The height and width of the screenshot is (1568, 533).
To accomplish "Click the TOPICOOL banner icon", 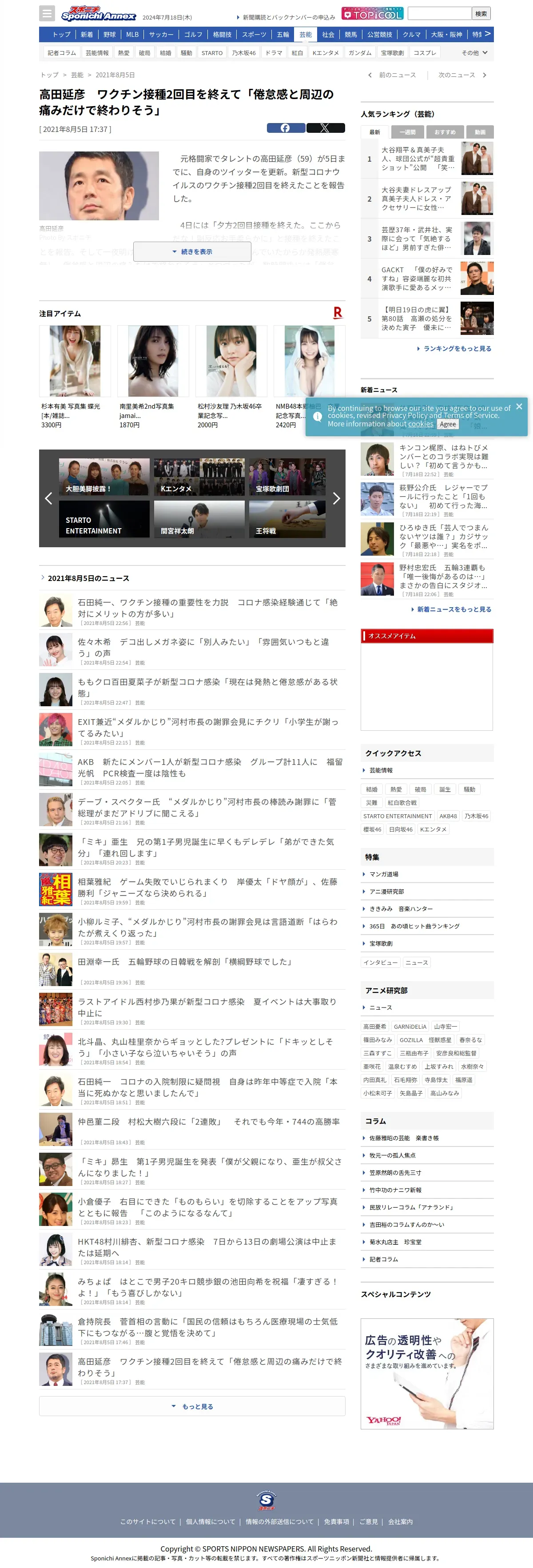I will click(x=372, y=13).
